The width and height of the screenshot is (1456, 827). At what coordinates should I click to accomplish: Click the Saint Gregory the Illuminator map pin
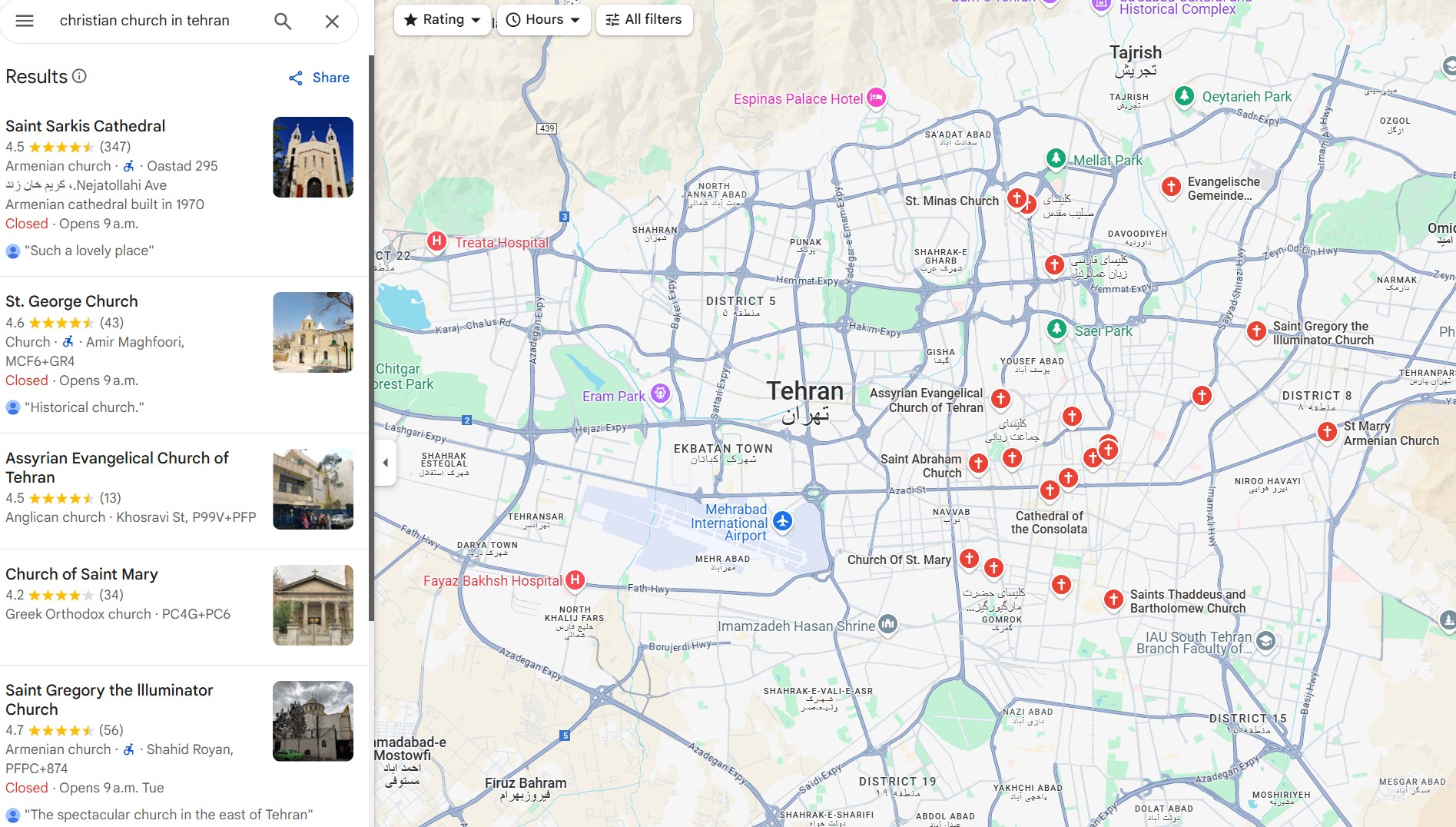tap(1256, 331)
